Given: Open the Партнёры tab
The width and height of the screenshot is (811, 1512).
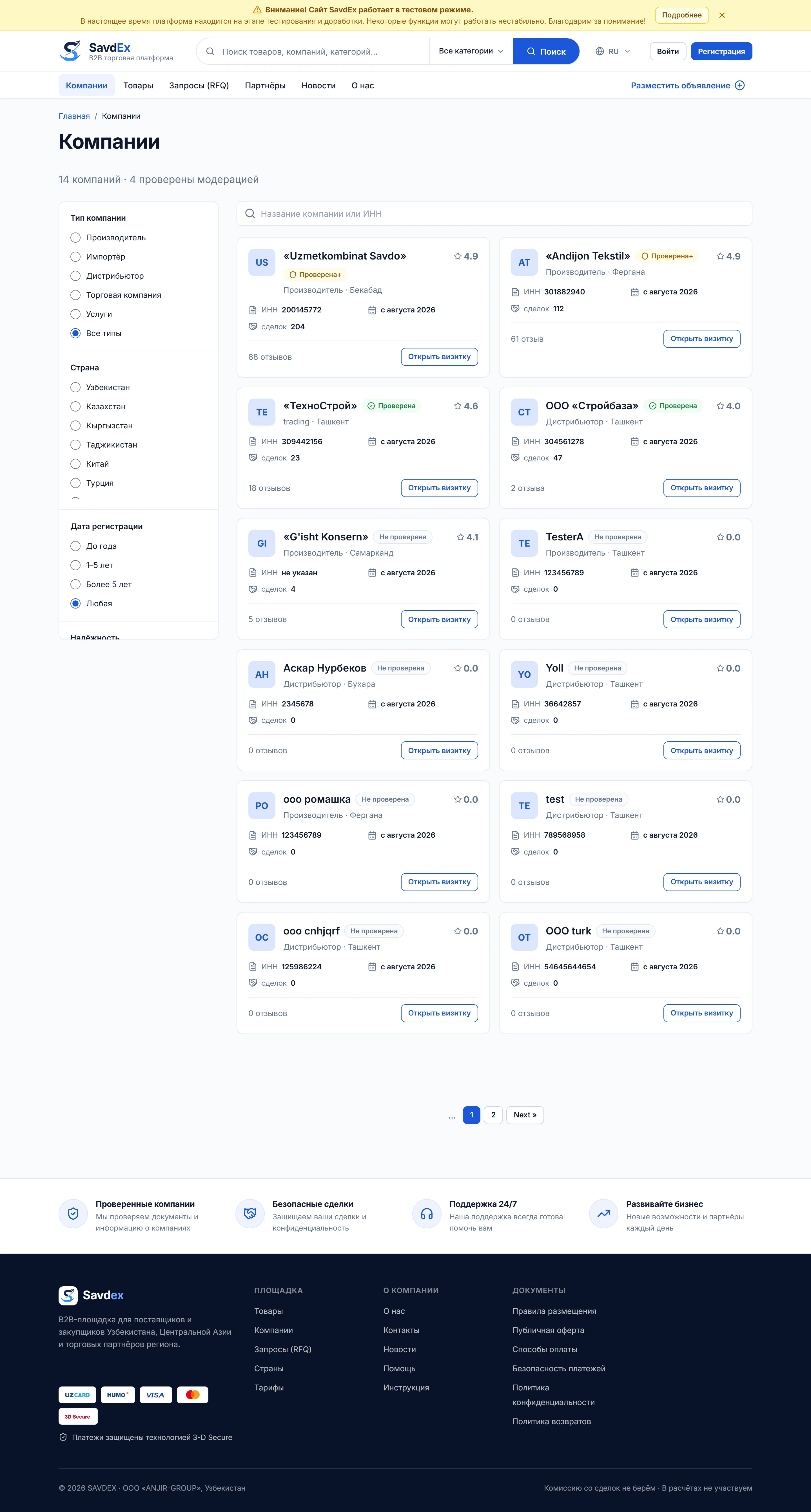Looking at the screenshot, I should pos(266,86).
